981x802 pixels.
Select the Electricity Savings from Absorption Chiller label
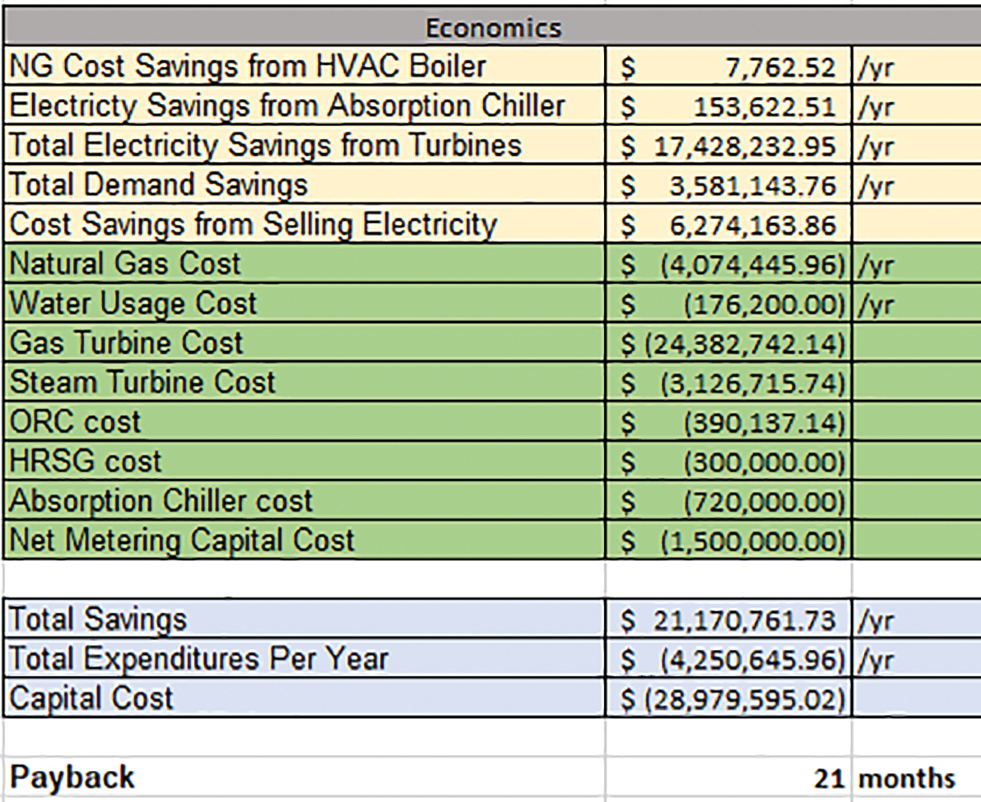pyautogui.click(x=287, y=106)
